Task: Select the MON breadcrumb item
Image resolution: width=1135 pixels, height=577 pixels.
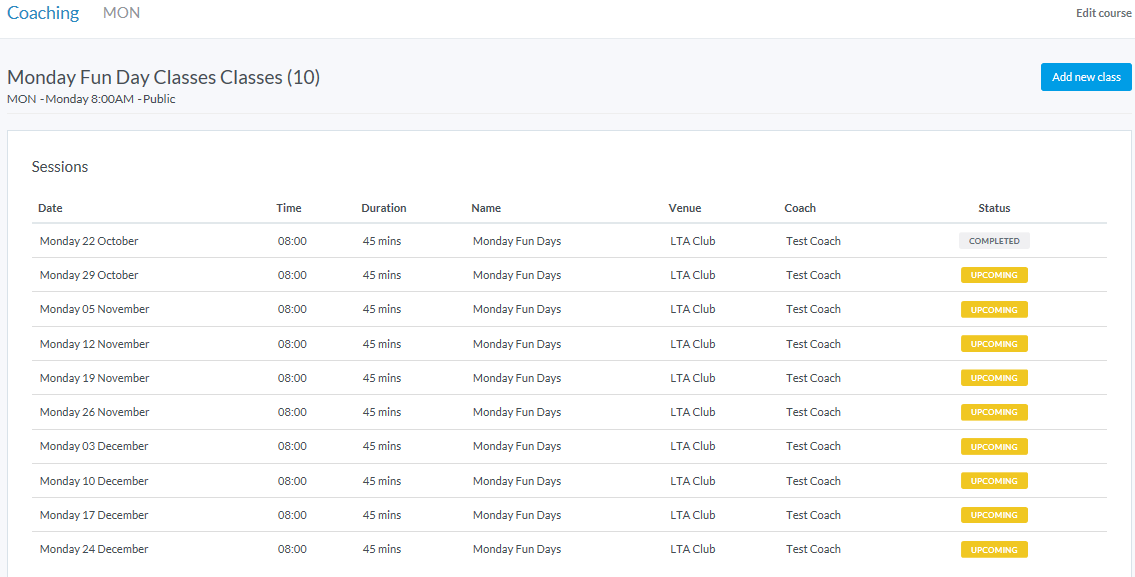Action: (x=121, y=13)
